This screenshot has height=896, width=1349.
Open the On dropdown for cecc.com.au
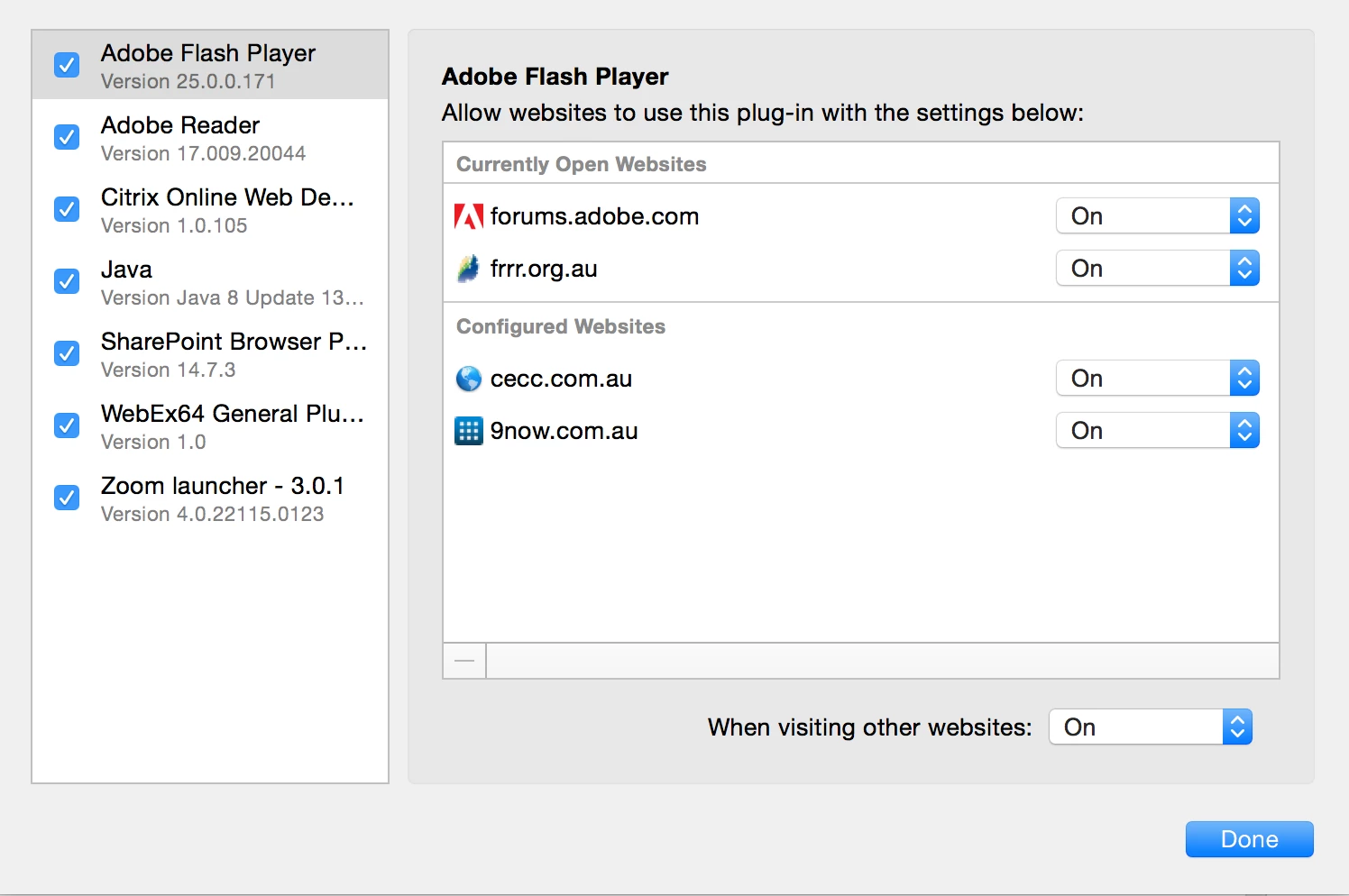coord(1158,379)
